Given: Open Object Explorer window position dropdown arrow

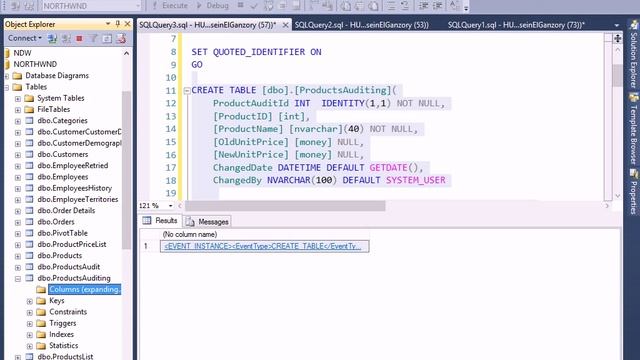Looking at the screenshot, I should 108,24.
